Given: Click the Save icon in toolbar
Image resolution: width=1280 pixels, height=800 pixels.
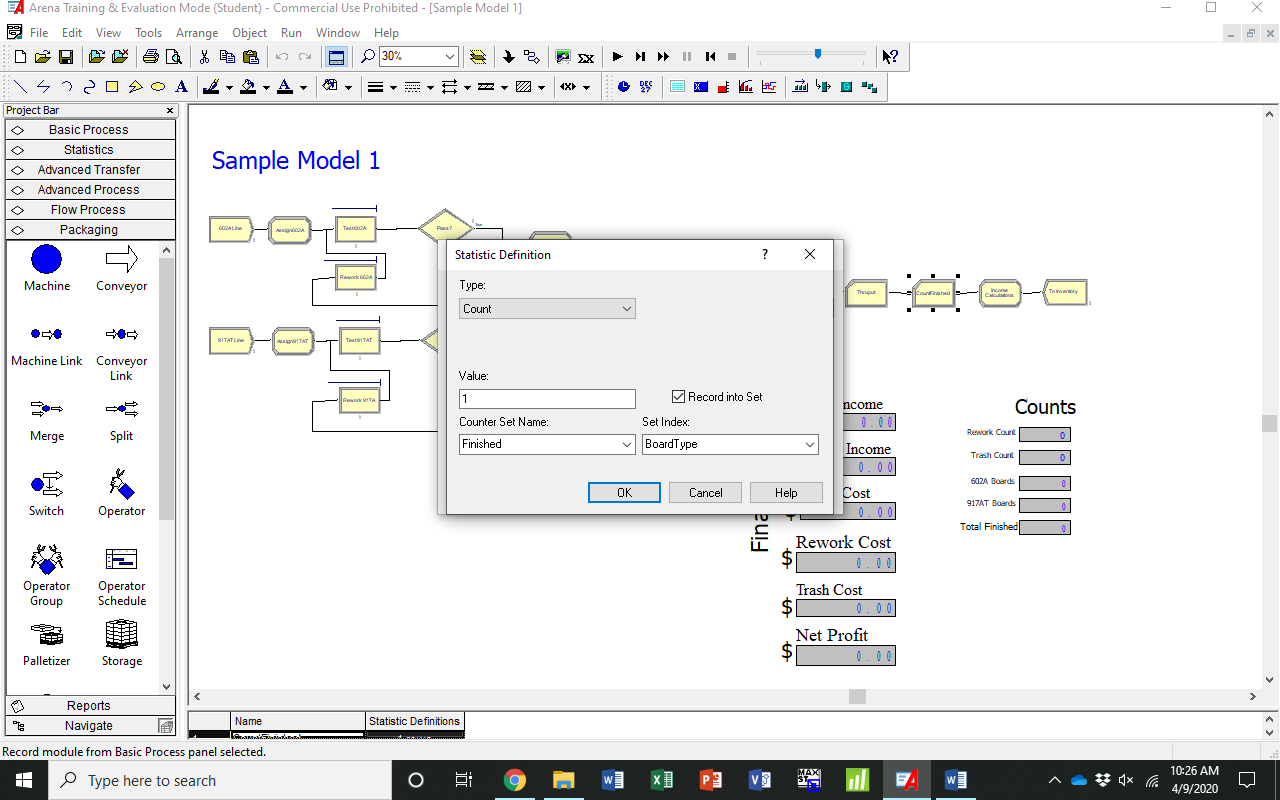Looking at the screenshot, I should (65, 57).
